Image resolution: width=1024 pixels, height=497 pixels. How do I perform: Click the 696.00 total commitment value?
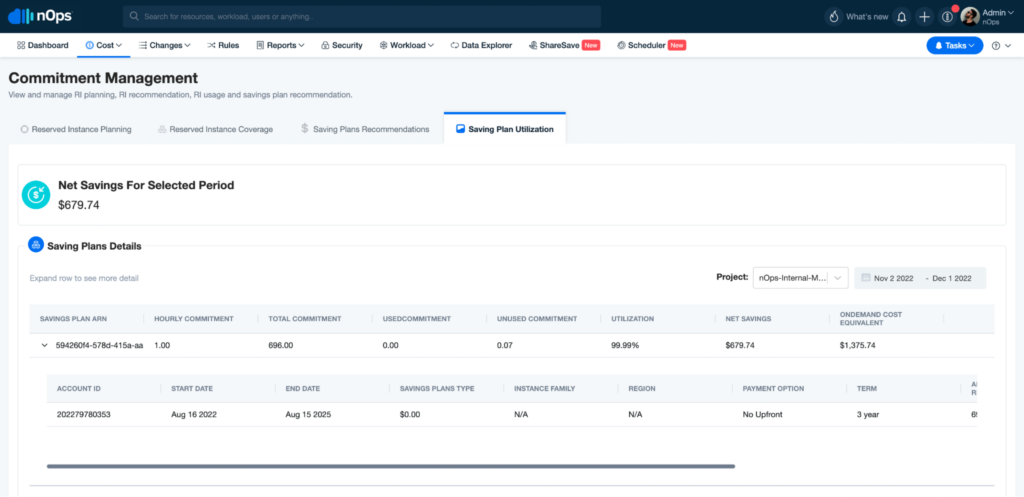click(x=280, y=345)
